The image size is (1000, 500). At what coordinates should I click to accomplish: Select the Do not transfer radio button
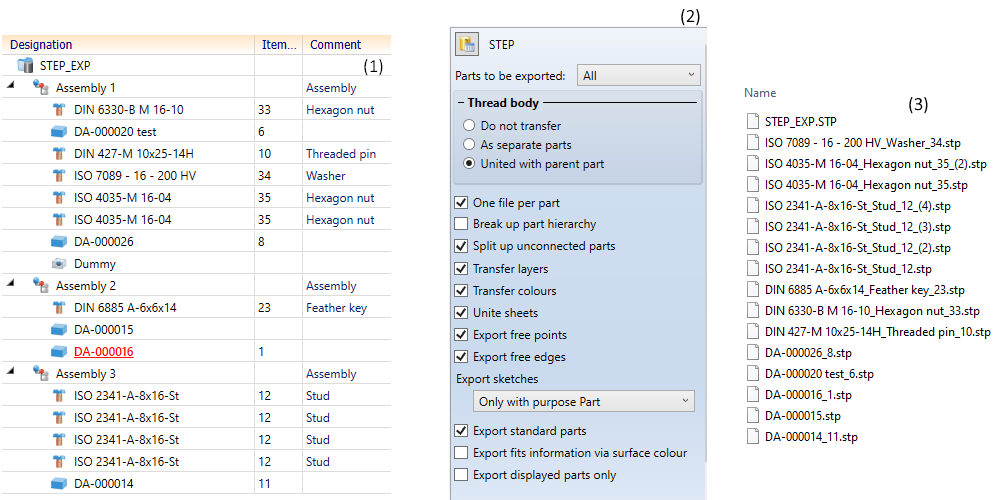(469, 126)
